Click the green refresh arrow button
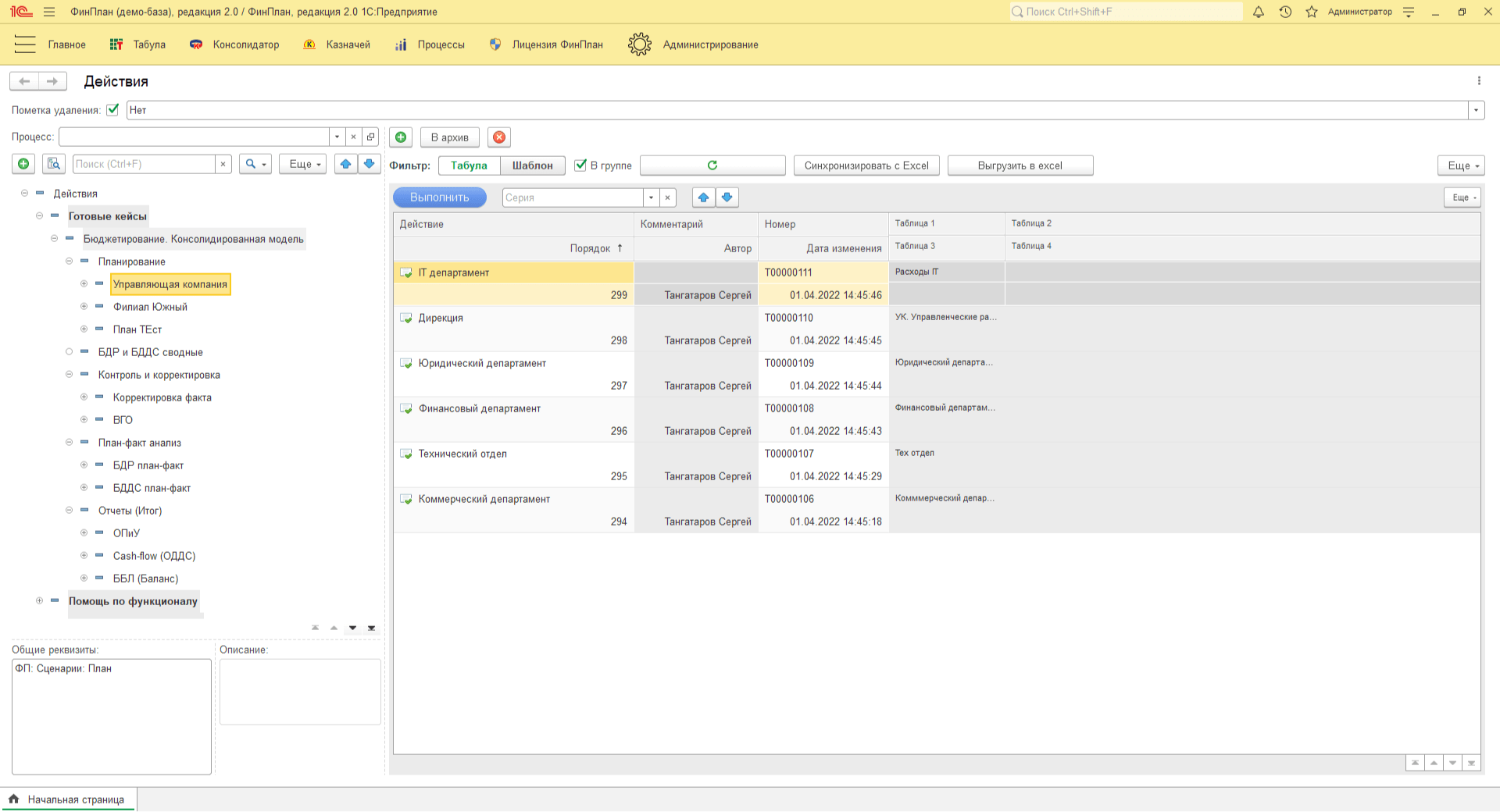Image resolution: width=1500 pixels, height=812 pixels. (712, 166)
